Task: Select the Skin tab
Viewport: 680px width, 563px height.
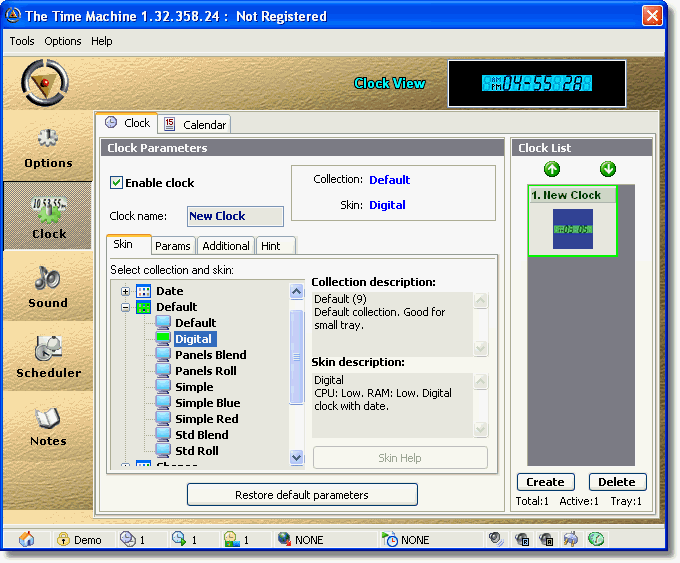Action: click(128, 244)
